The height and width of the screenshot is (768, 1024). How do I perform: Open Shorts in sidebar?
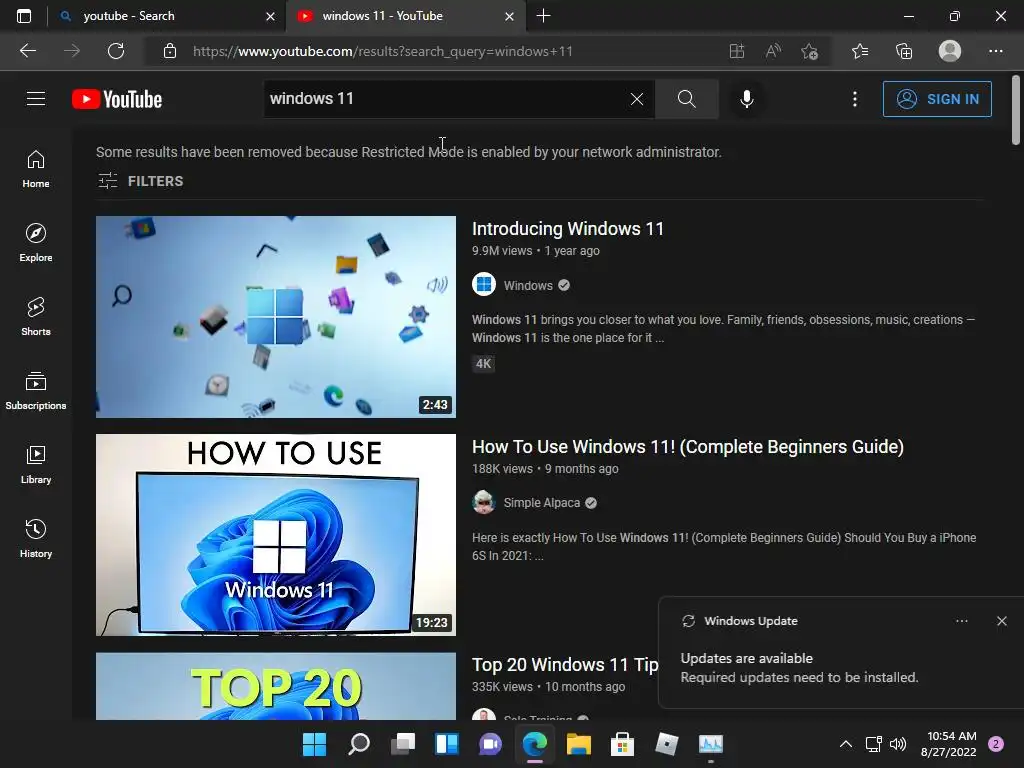36,317
